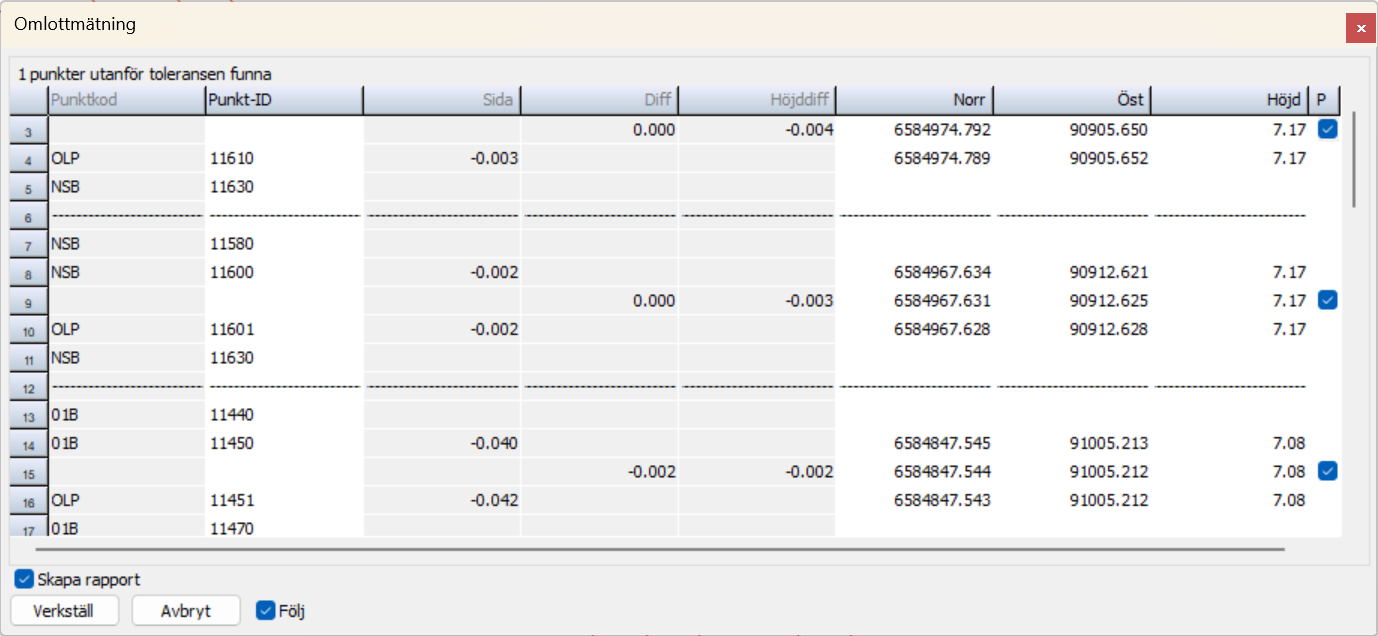Screen dimensions: 1378x636
Task: Close the Omlottmätning dialog
Action: point(1360,29)
